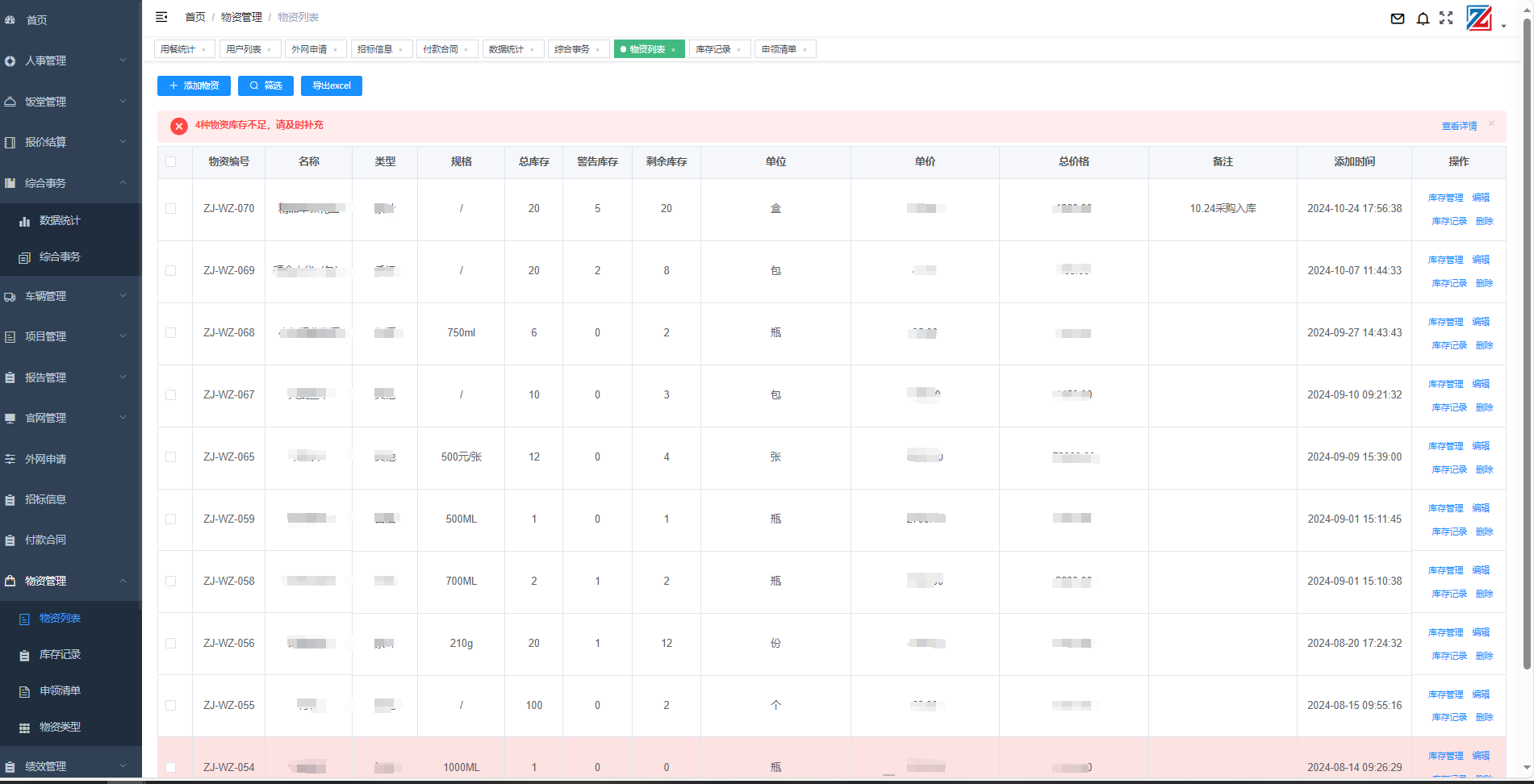Viewport: 1534px width, 784px height.
Task: Tick the checkbox for ZJ-WZ-065
Action: (171, 457)
